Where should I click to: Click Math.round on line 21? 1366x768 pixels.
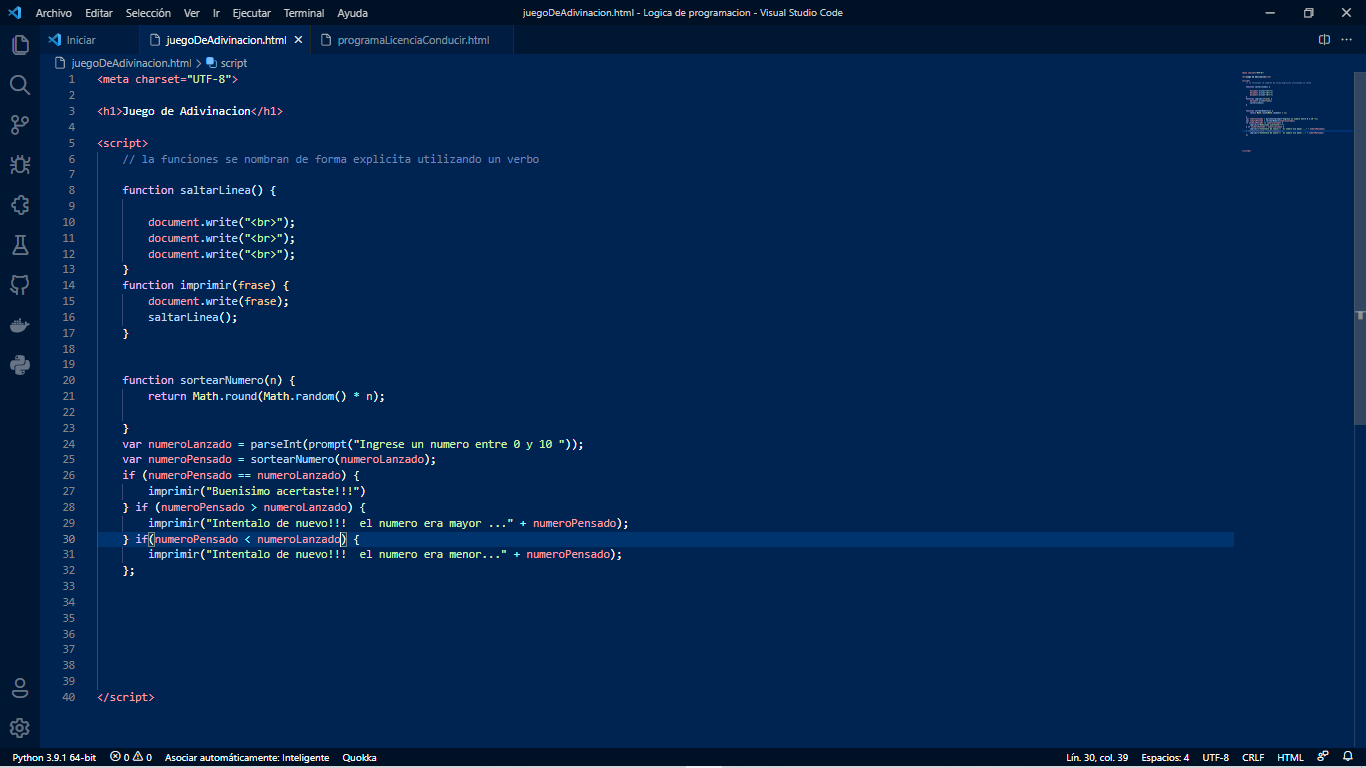point(225,396)
